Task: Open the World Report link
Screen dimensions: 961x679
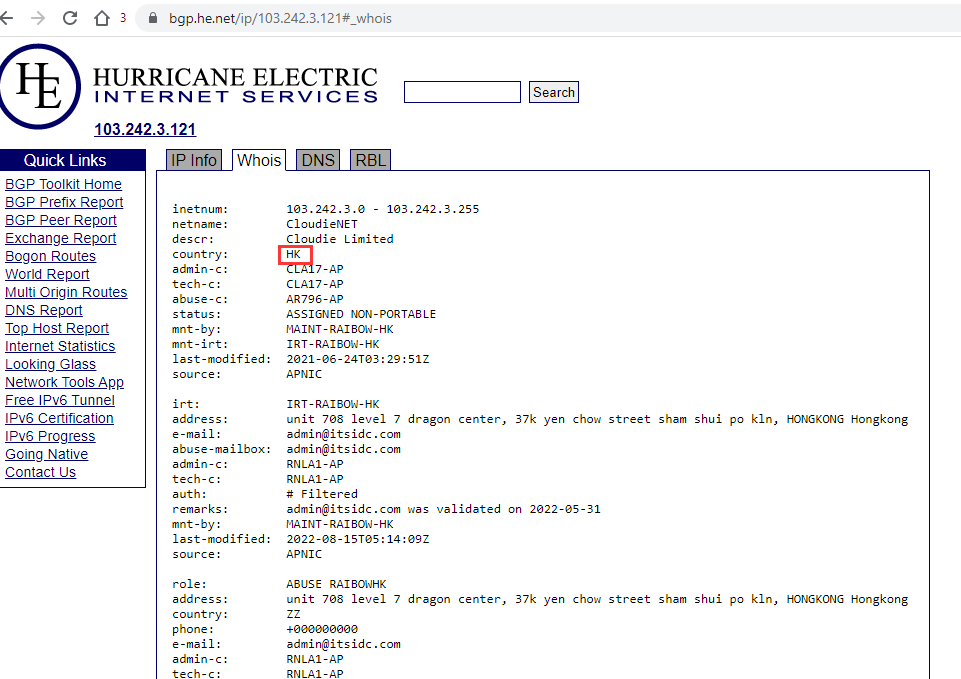Action: [47, 274]
